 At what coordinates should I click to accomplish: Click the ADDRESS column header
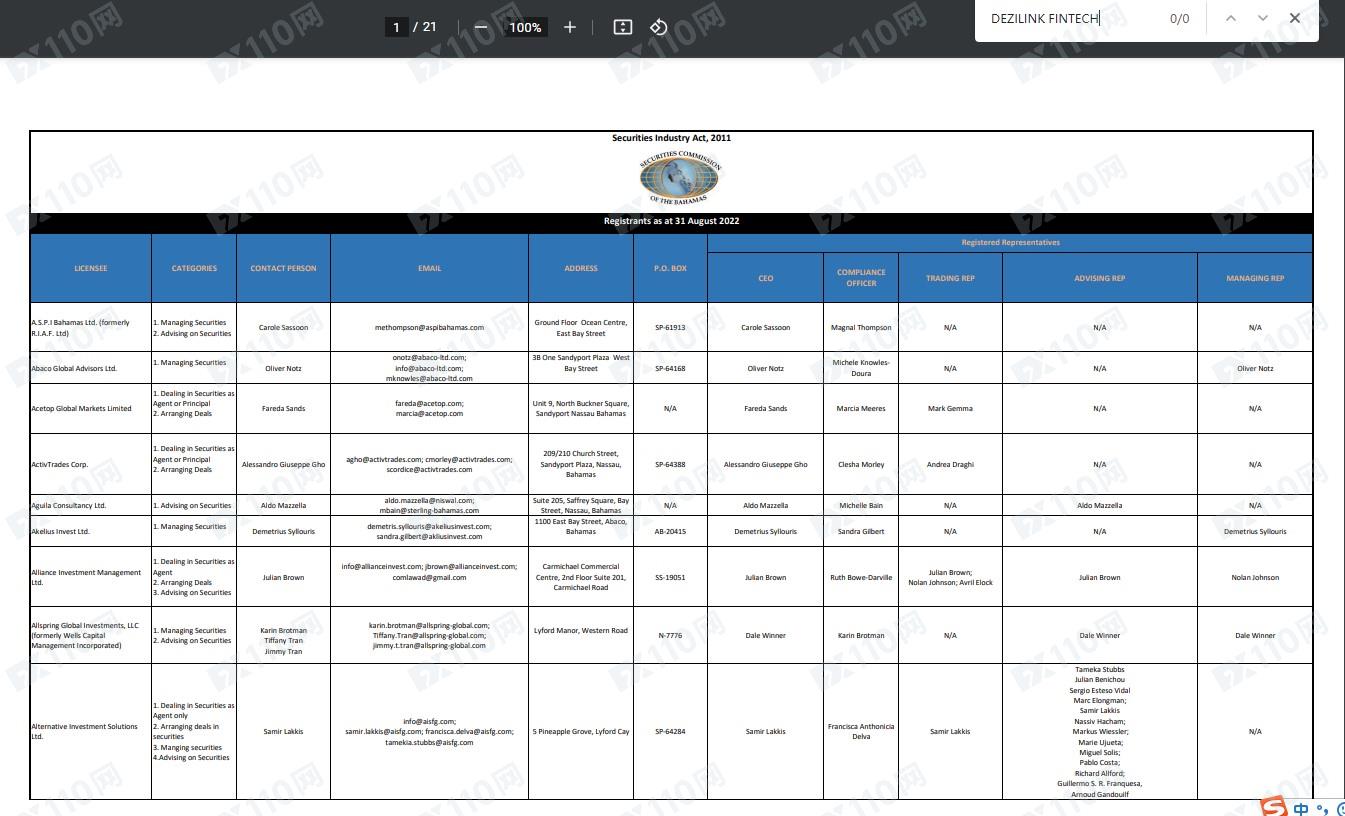point(580,268)
